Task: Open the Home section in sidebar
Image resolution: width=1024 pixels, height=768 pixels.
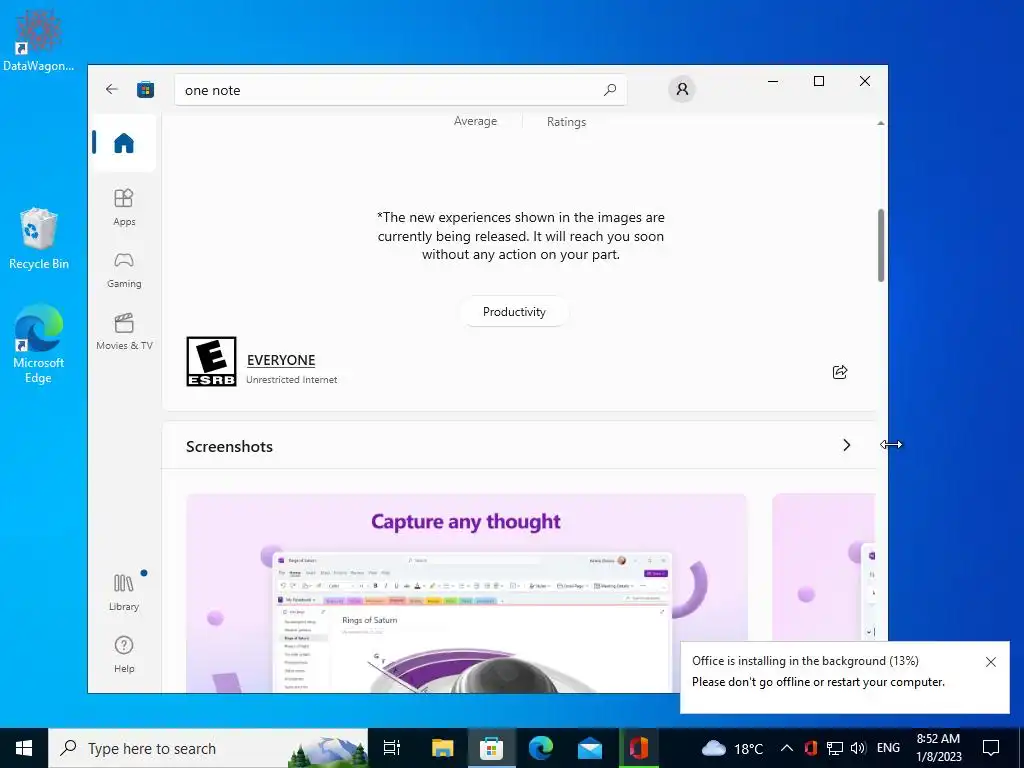Action: tap(123, 143)
